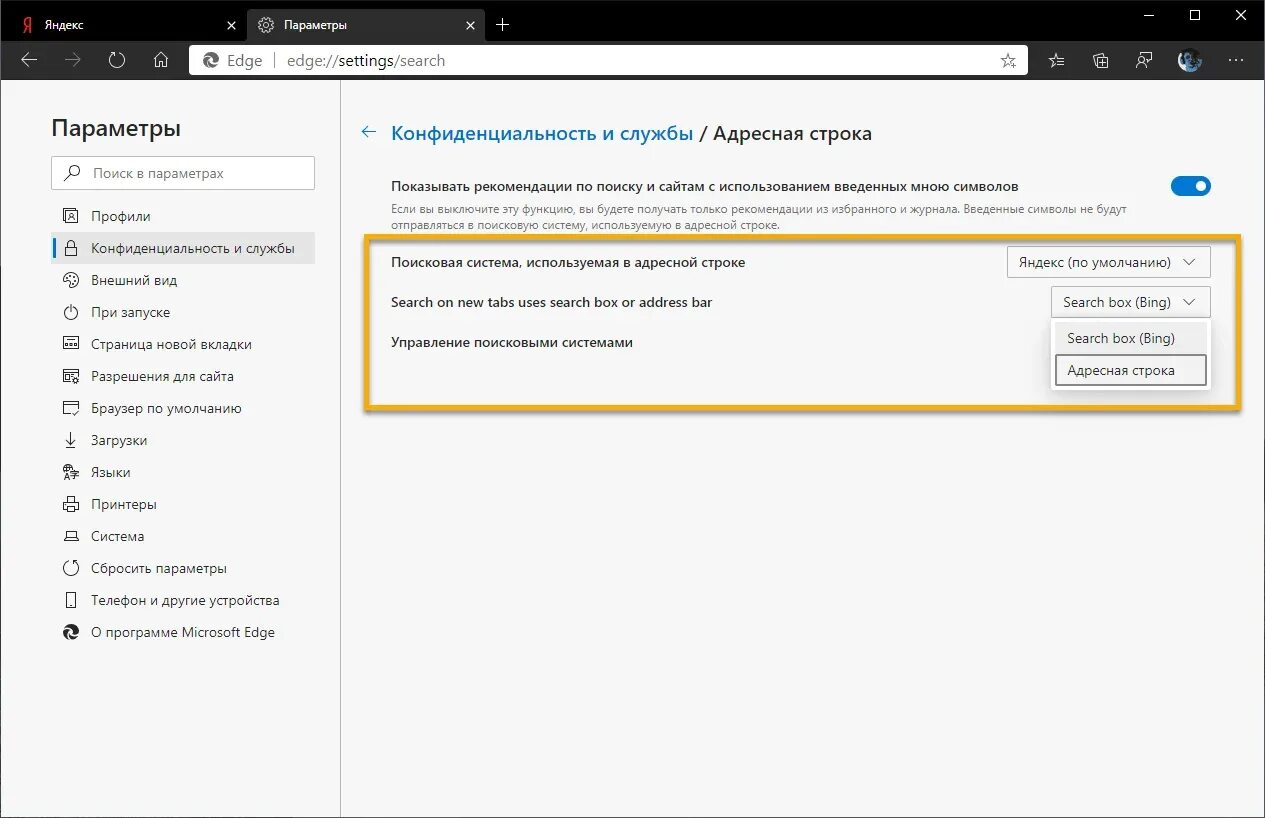Open the Collections icon in the toolbar

pos(1101,61)
